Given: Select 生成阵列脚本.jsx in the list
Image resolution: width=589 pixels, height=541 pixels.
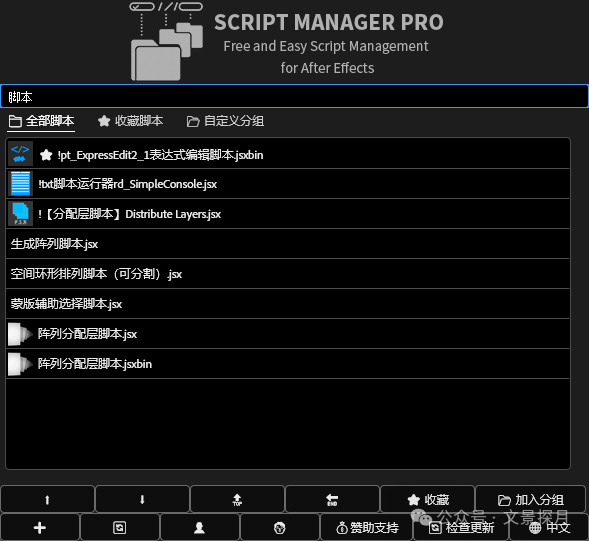Looking at the screenshot, I should 288,244.
